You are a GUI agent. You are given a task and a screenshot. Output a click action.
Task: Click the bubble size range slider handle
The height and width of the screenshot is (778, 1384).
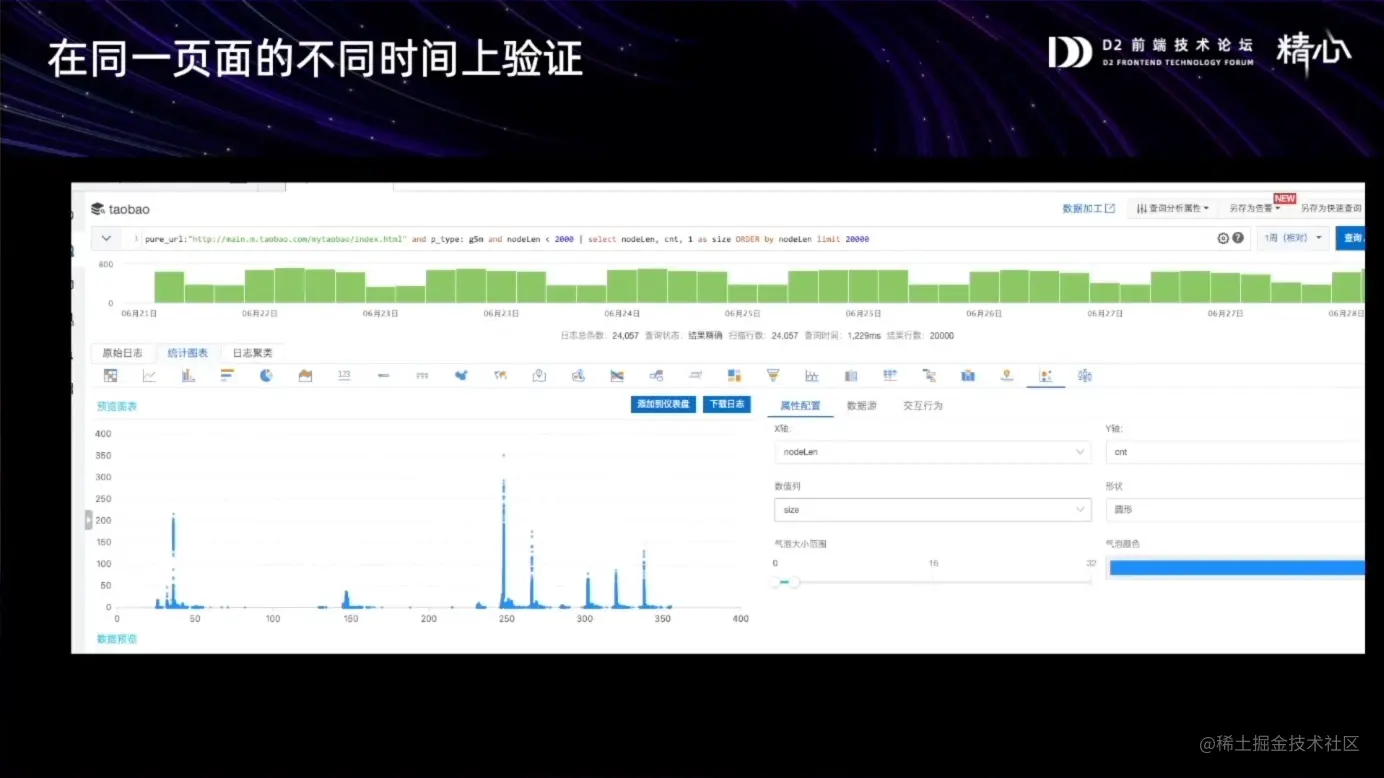[795, 582]
